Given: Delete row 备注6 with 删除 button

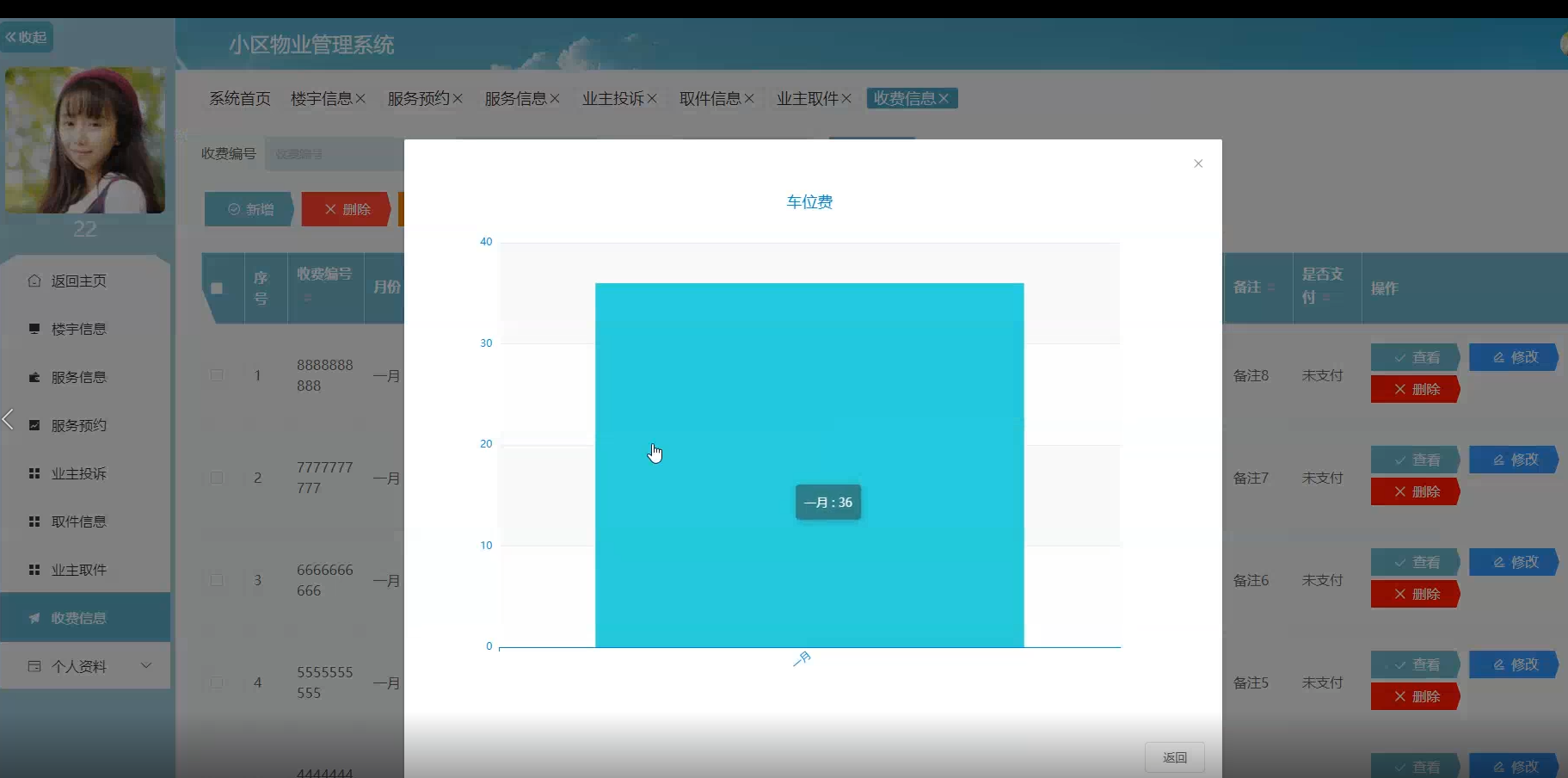Looking at the screenshot, I should (x=1415, y=594).
